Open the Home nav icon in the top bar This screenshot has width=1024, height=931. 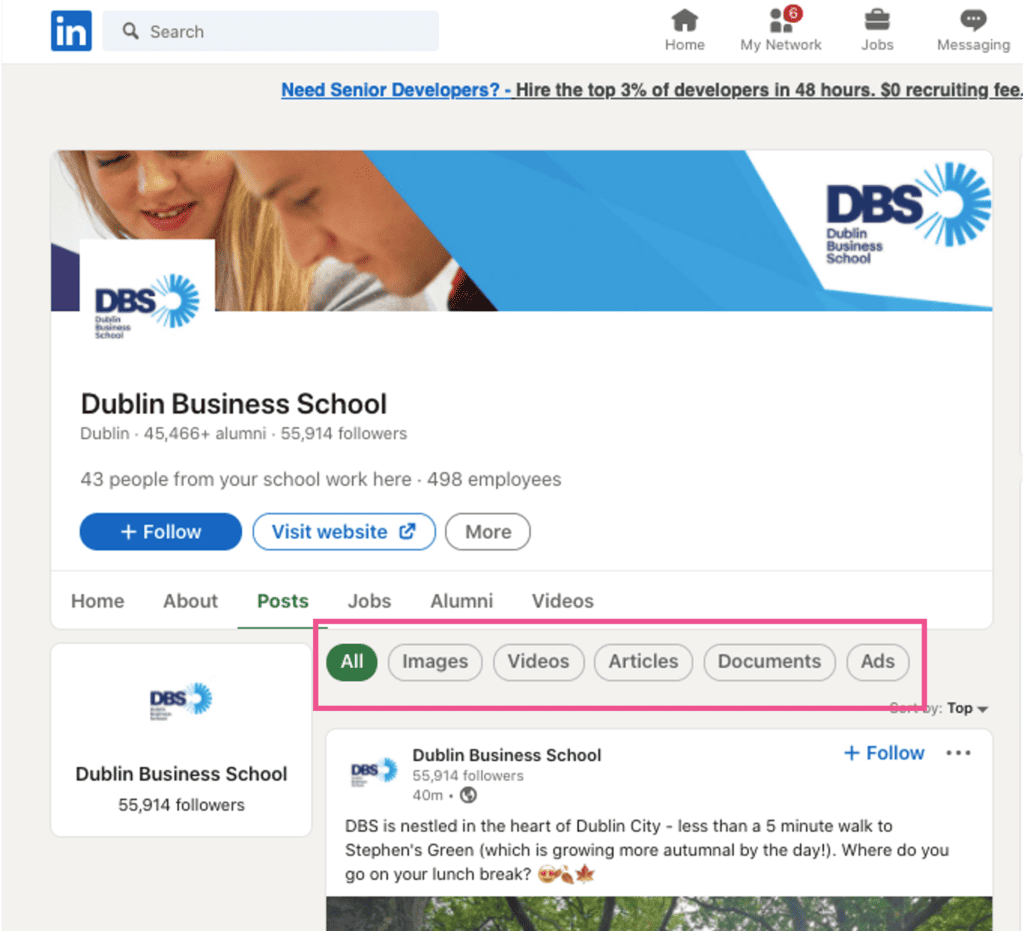point(684,30)
